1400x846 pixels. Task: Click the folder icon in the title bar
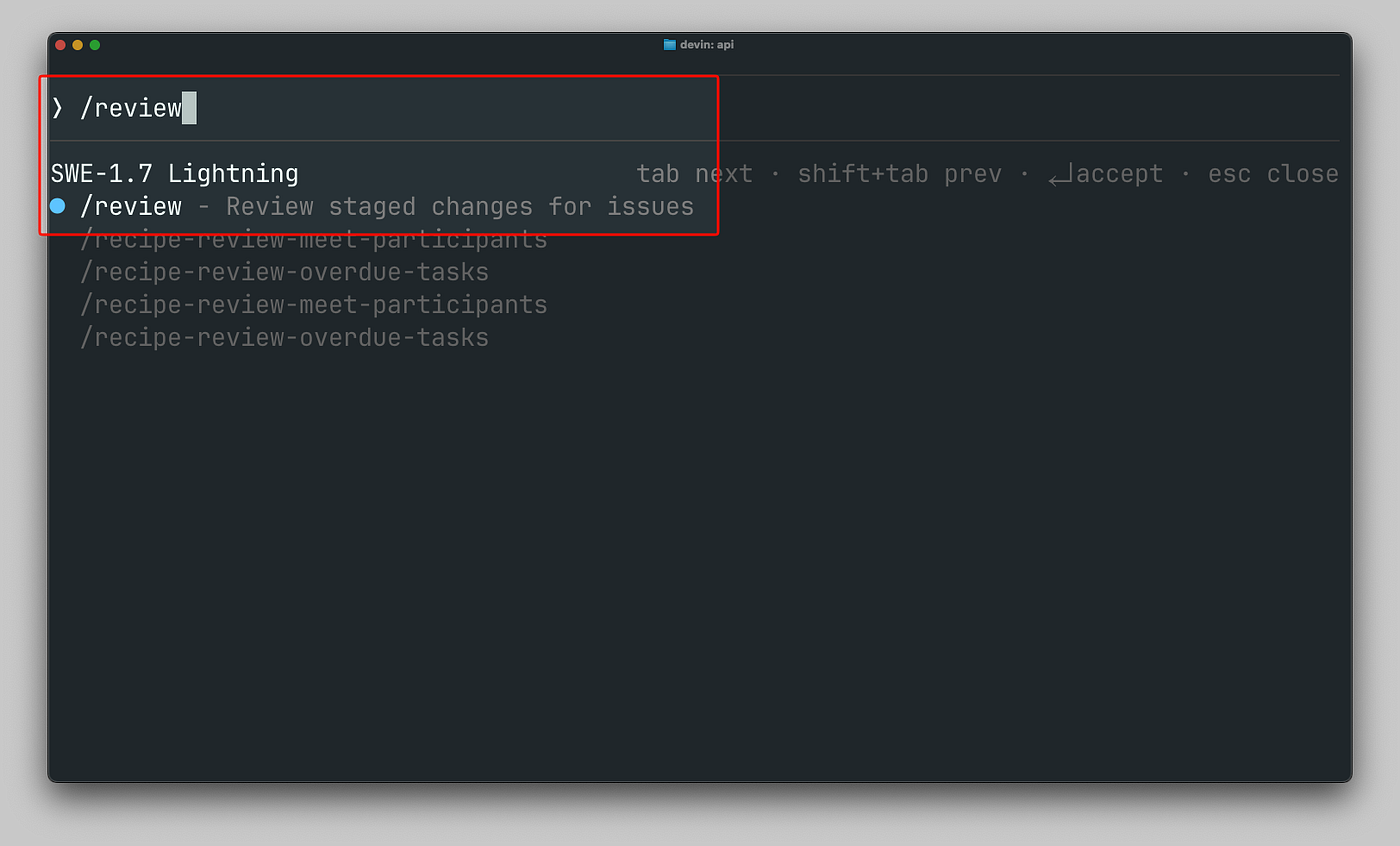[x=670, y=45]
